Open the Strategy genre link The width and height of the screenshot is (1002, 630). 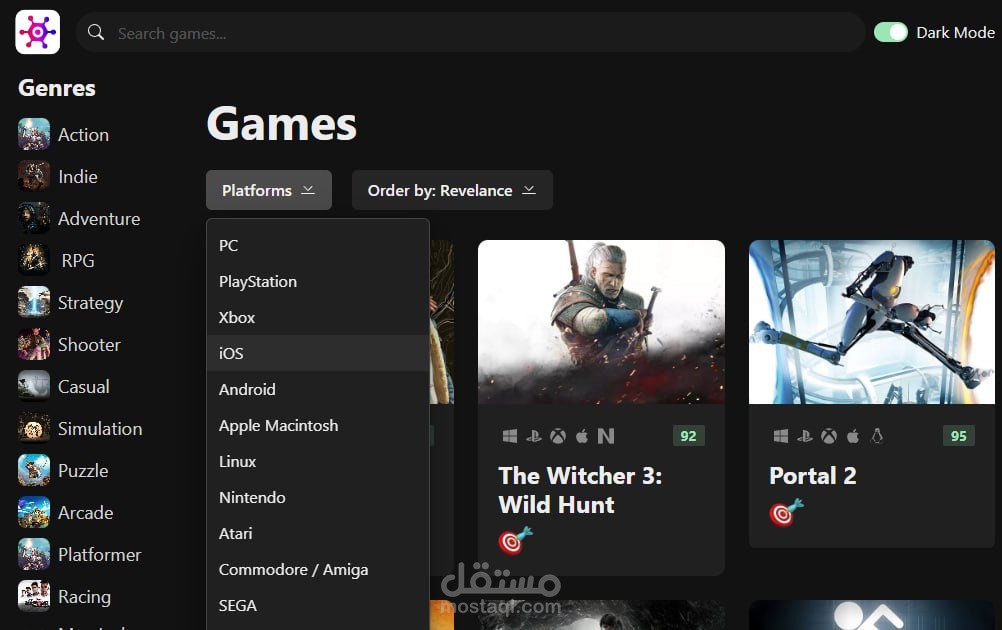pyautogui.click(x=90, y=303)
